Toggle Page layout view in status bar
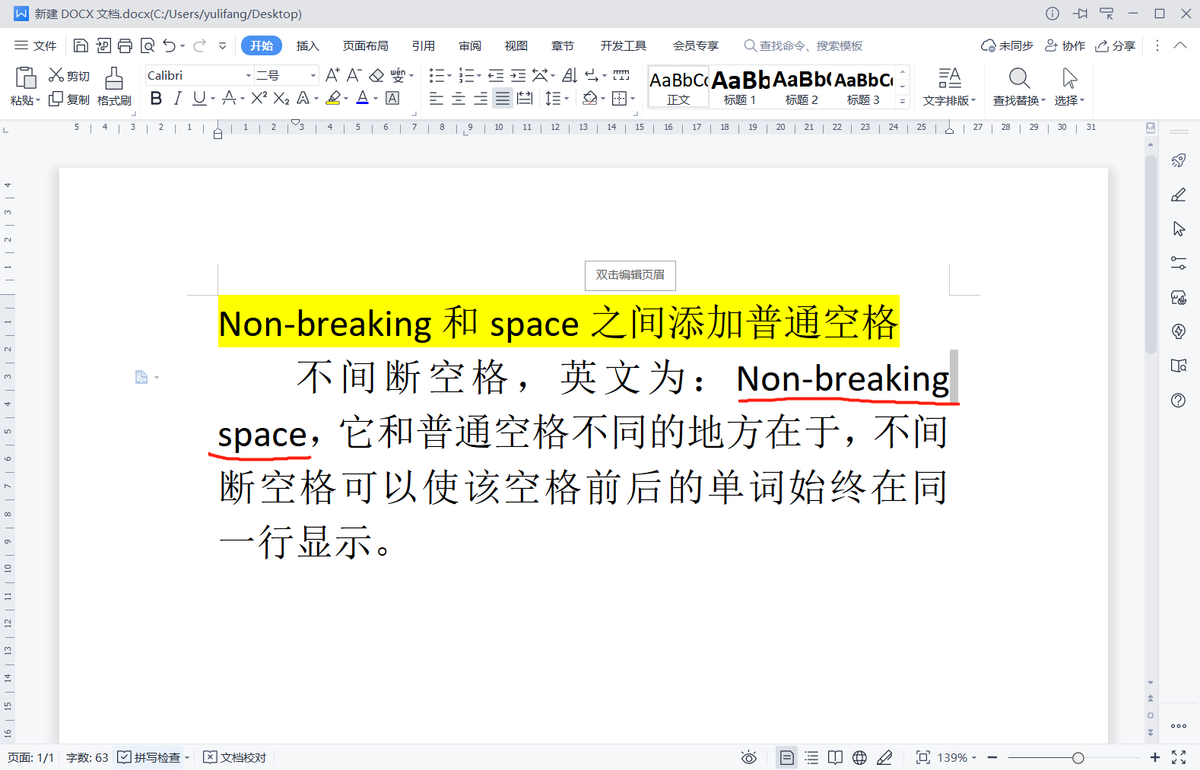1200x770 pixels. [x=787, y=758]
